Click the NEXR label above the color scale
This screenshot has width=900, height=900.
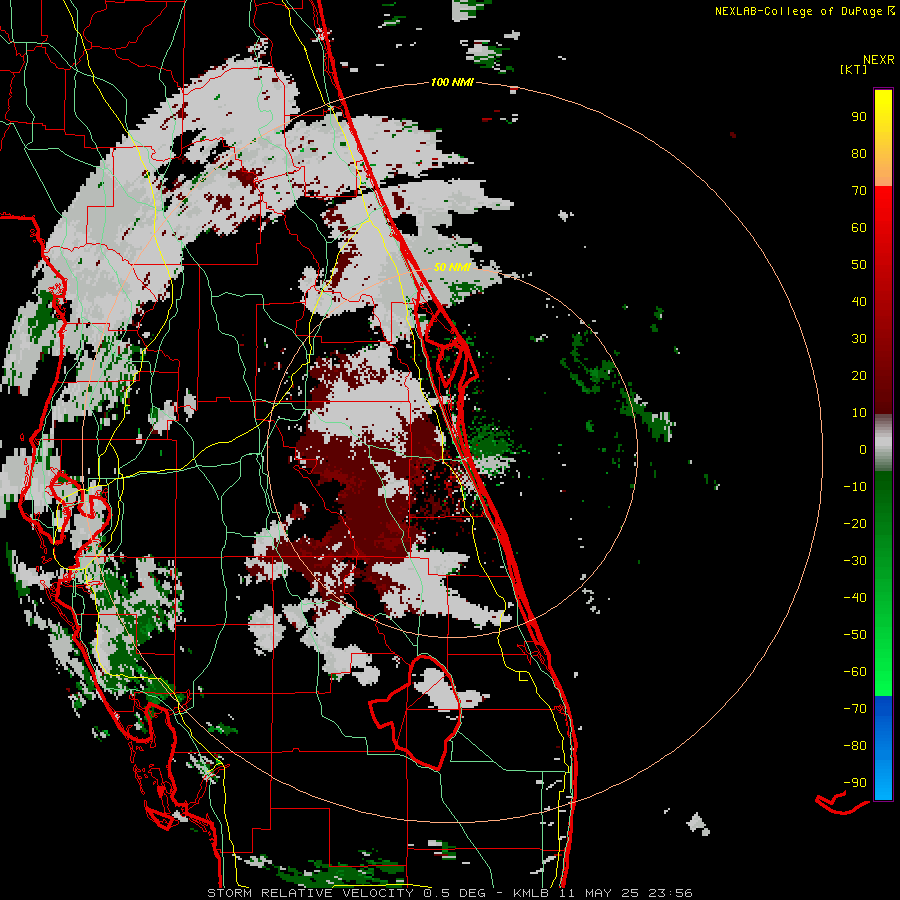tap(879, 60)
